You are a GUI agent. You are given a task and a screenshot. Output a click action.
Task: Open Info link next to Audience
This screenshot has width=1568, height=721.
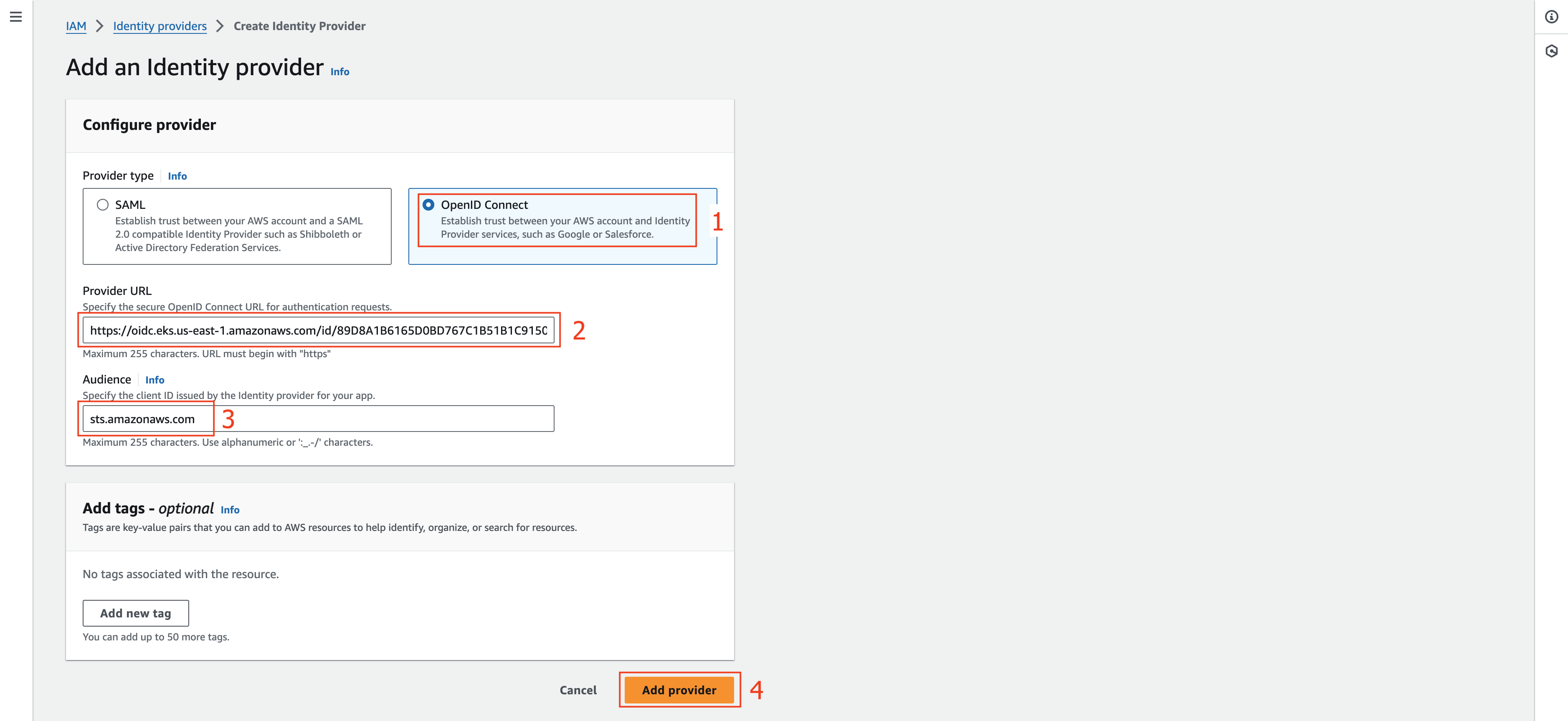(x=155, y=380)
